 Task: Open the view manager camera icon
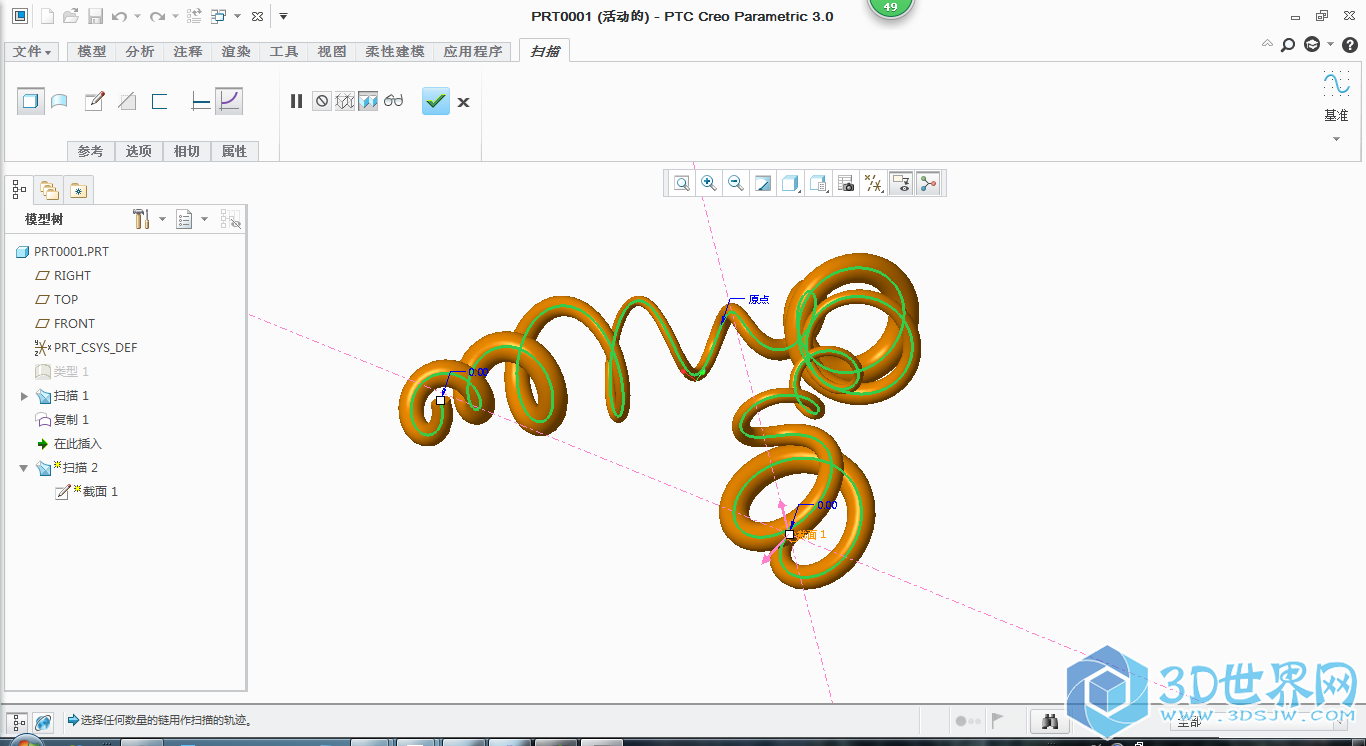pos(846,183)
